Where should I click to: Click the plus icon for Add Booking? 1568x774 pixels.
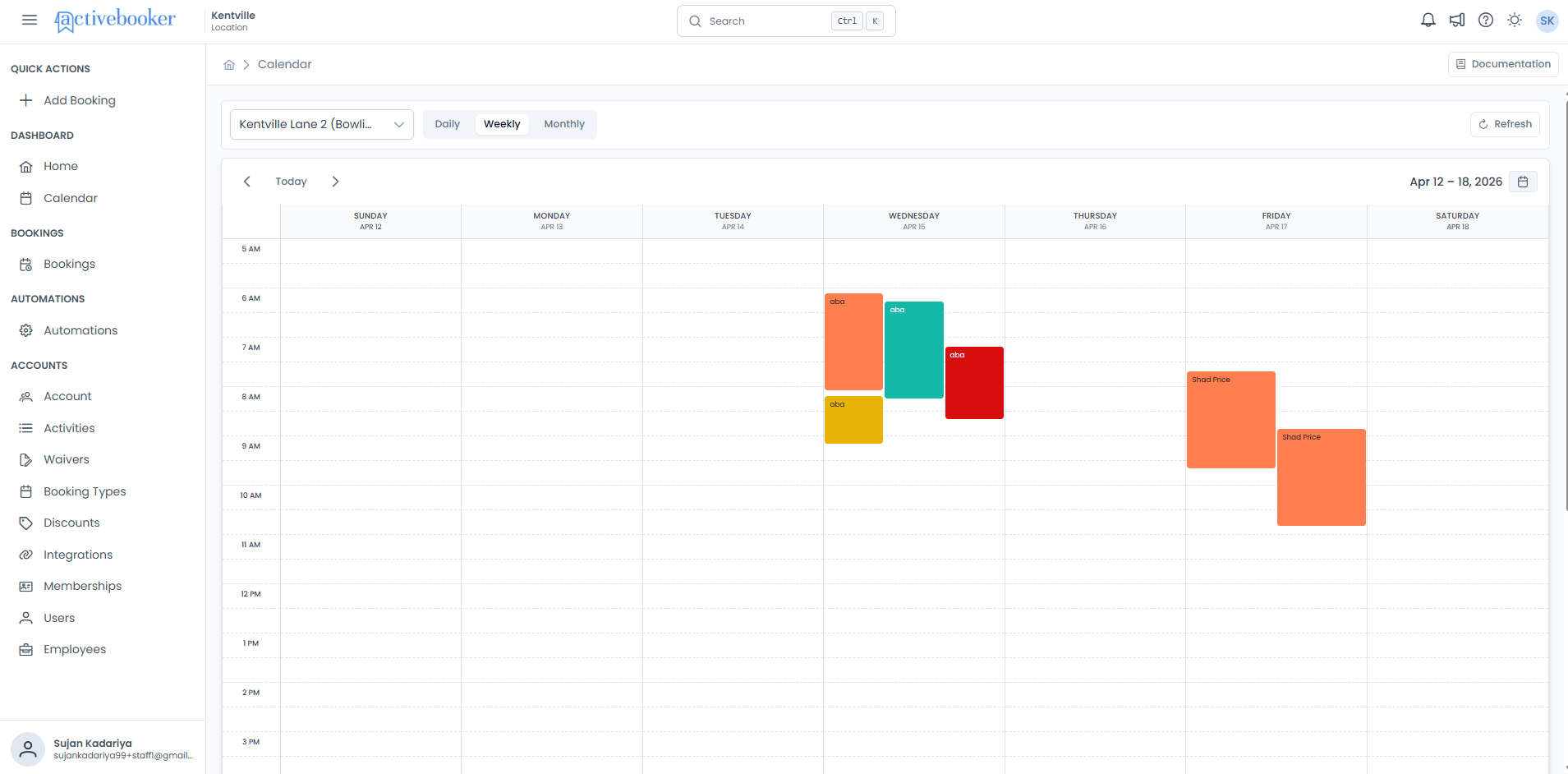26,100
